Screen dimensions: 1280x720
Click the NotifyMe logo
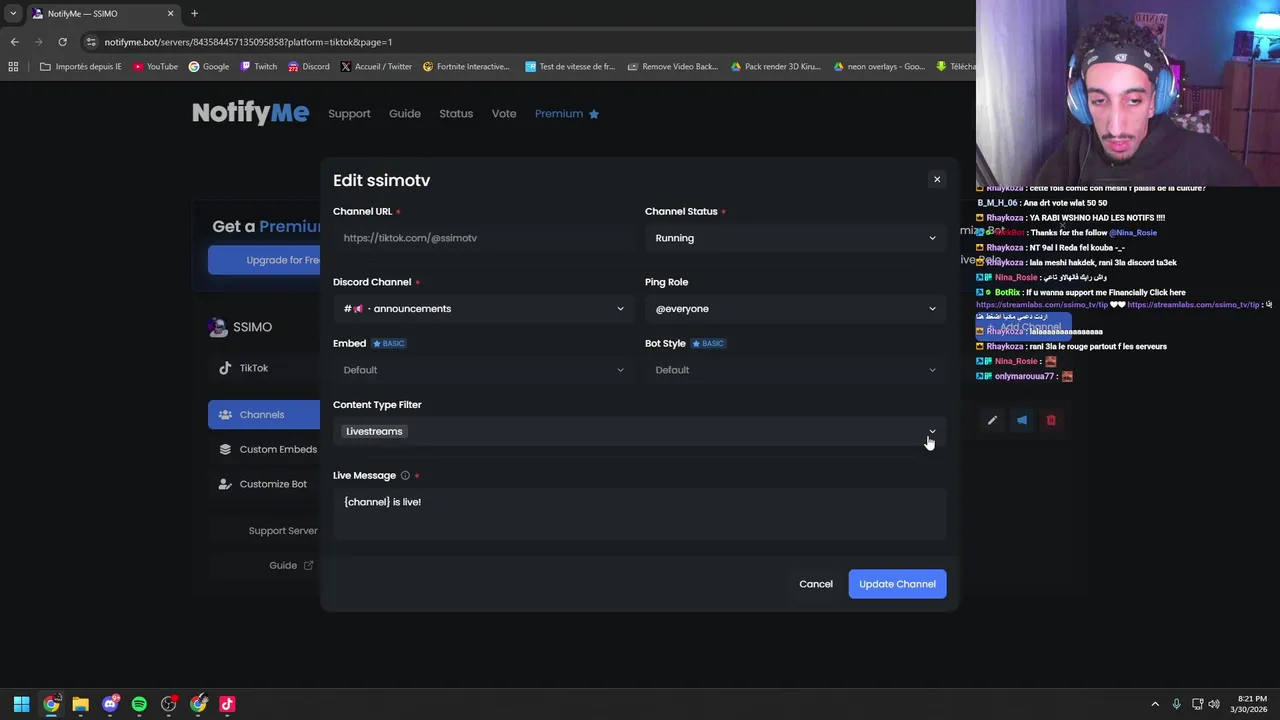[x=250, y=113]
